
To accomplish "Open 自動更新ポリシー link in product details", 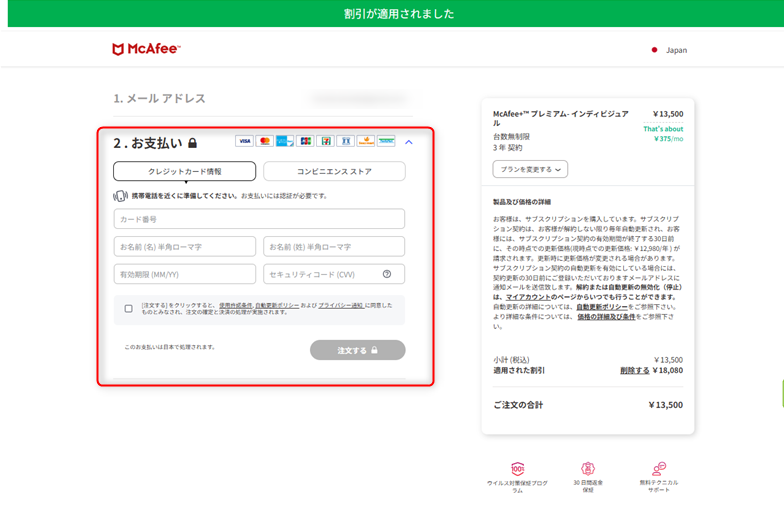I will [x=602, y=307].
